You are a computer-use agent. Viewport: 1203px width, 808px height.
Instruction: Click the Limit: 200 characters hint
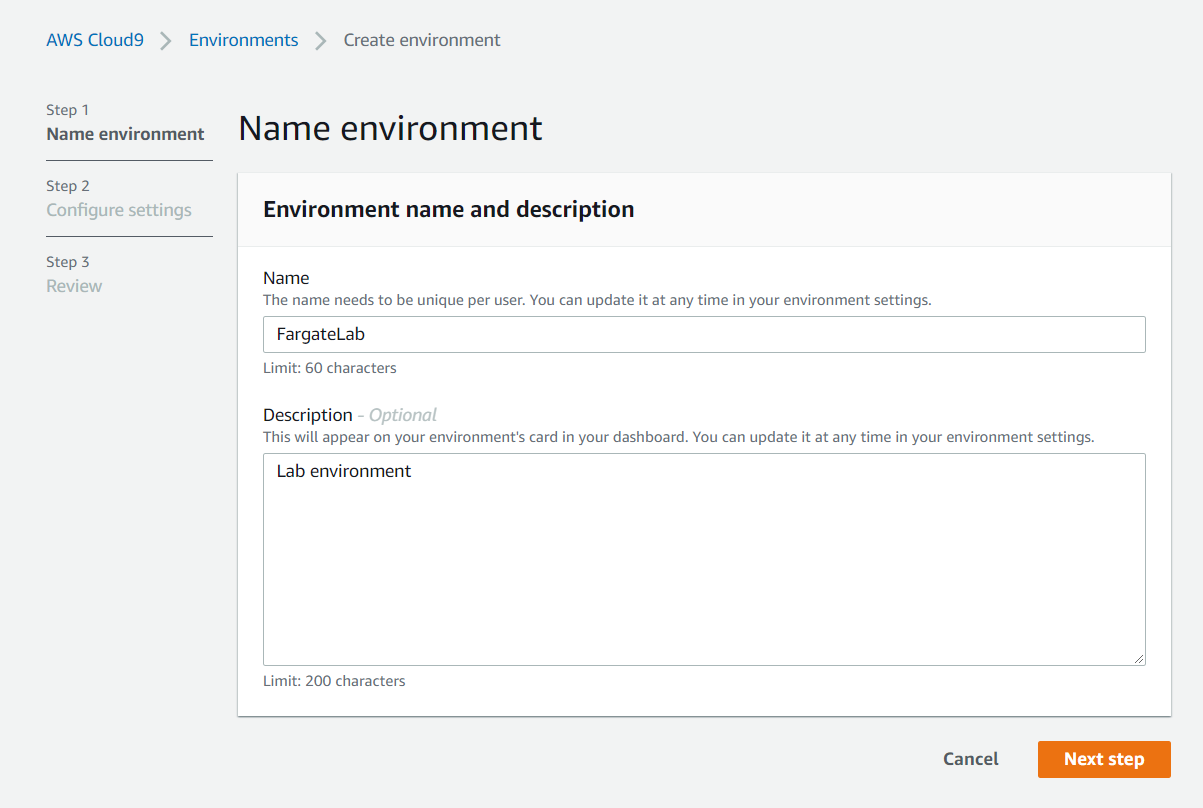click(334, 681)
